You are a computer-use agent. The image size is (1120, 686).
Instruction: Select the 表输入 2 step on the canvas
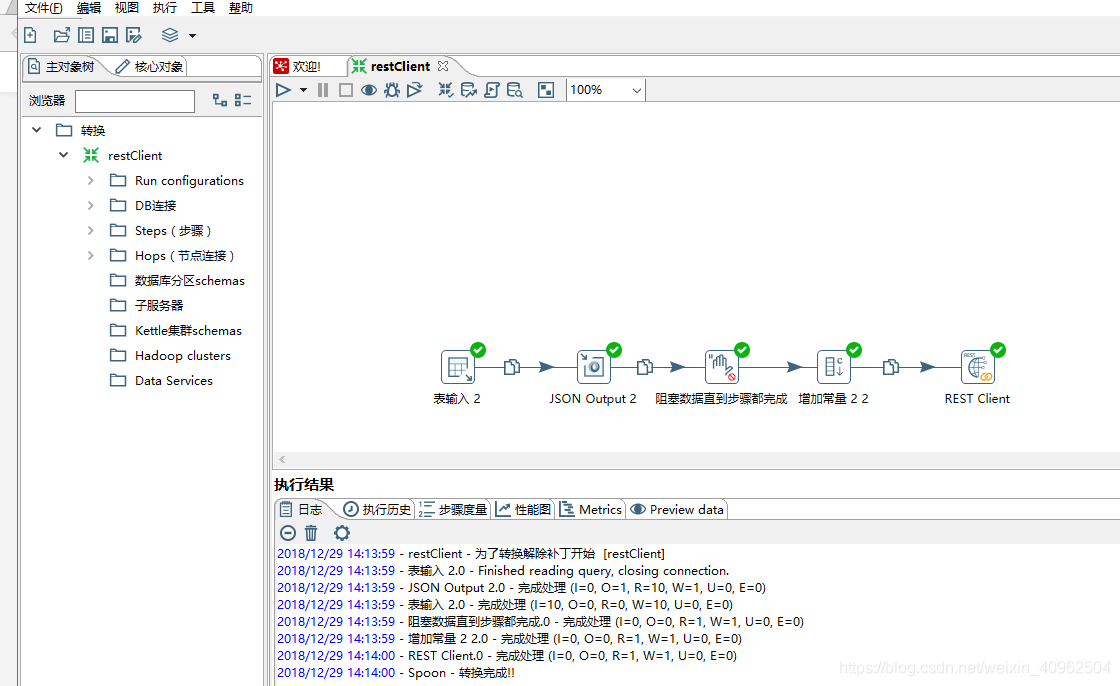pos(456,366)
